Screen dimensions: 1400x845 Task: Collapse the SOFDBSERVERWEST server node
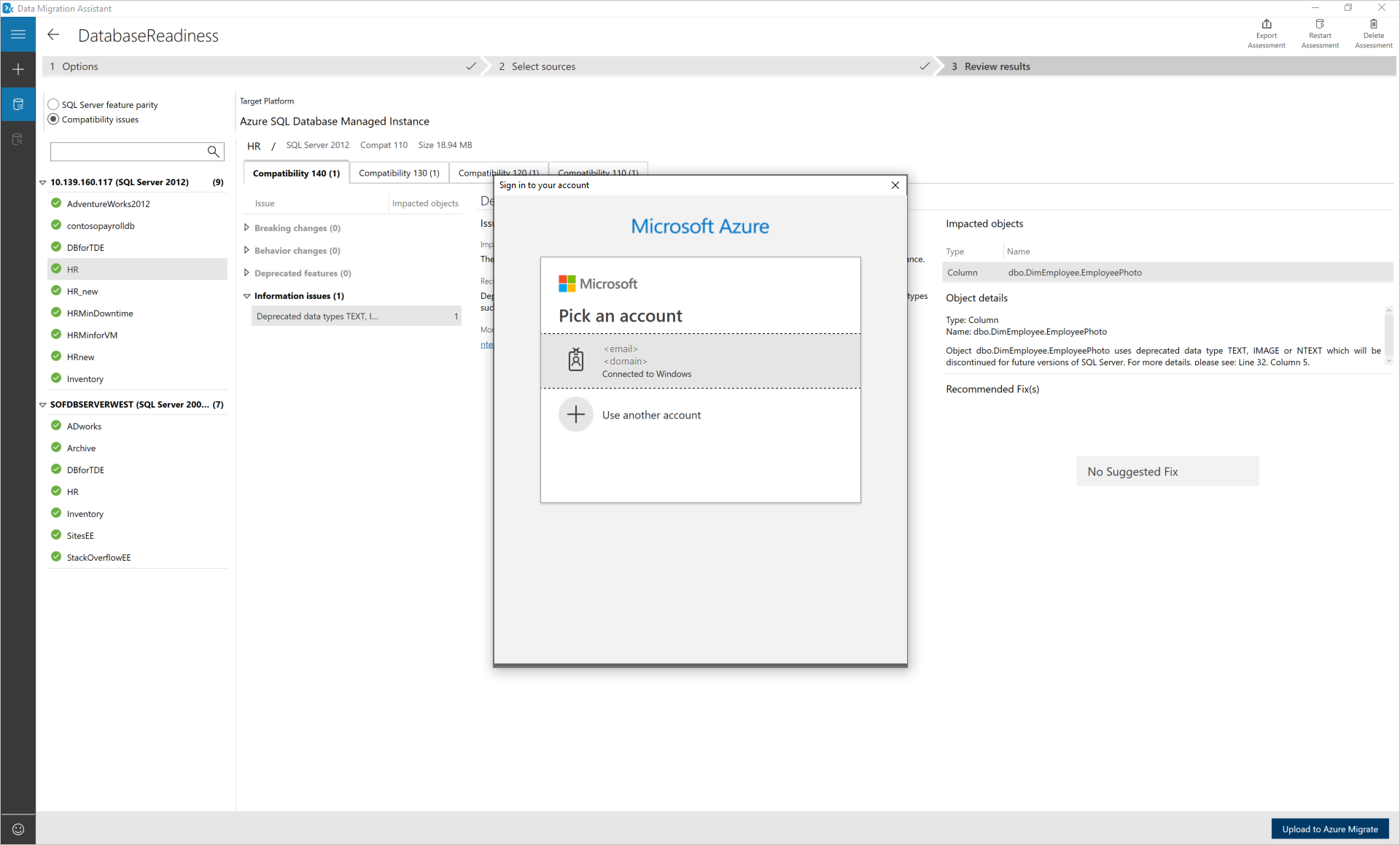pyautogui.click(x=43, y=405)
